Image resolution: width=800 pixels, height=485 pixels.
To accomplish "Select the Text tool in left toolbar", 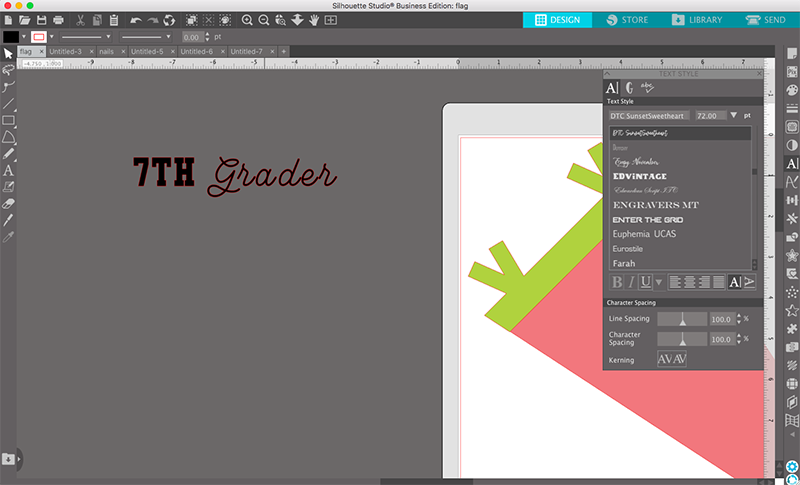I will point(8,170).
